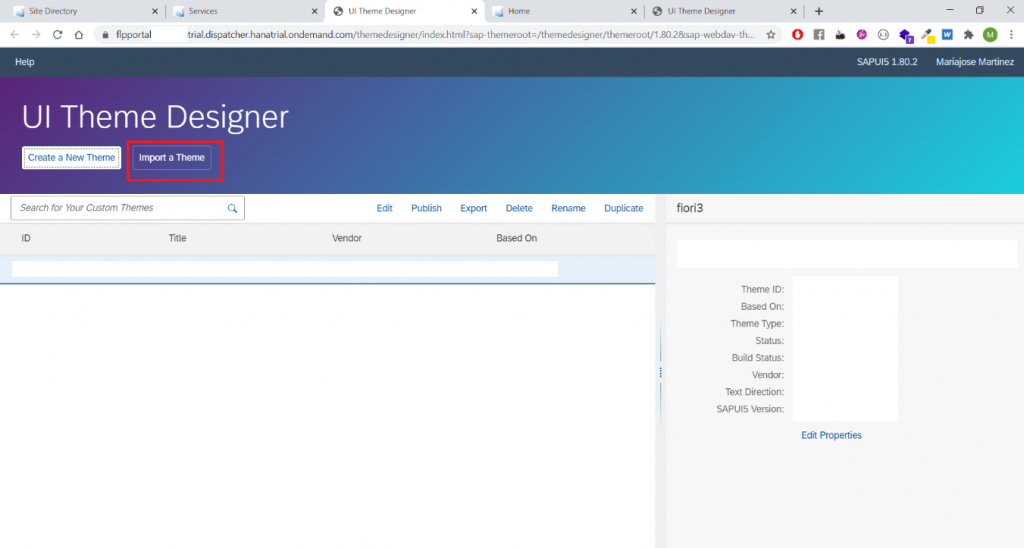Open the Edit Properties link

tap(831, 436)
